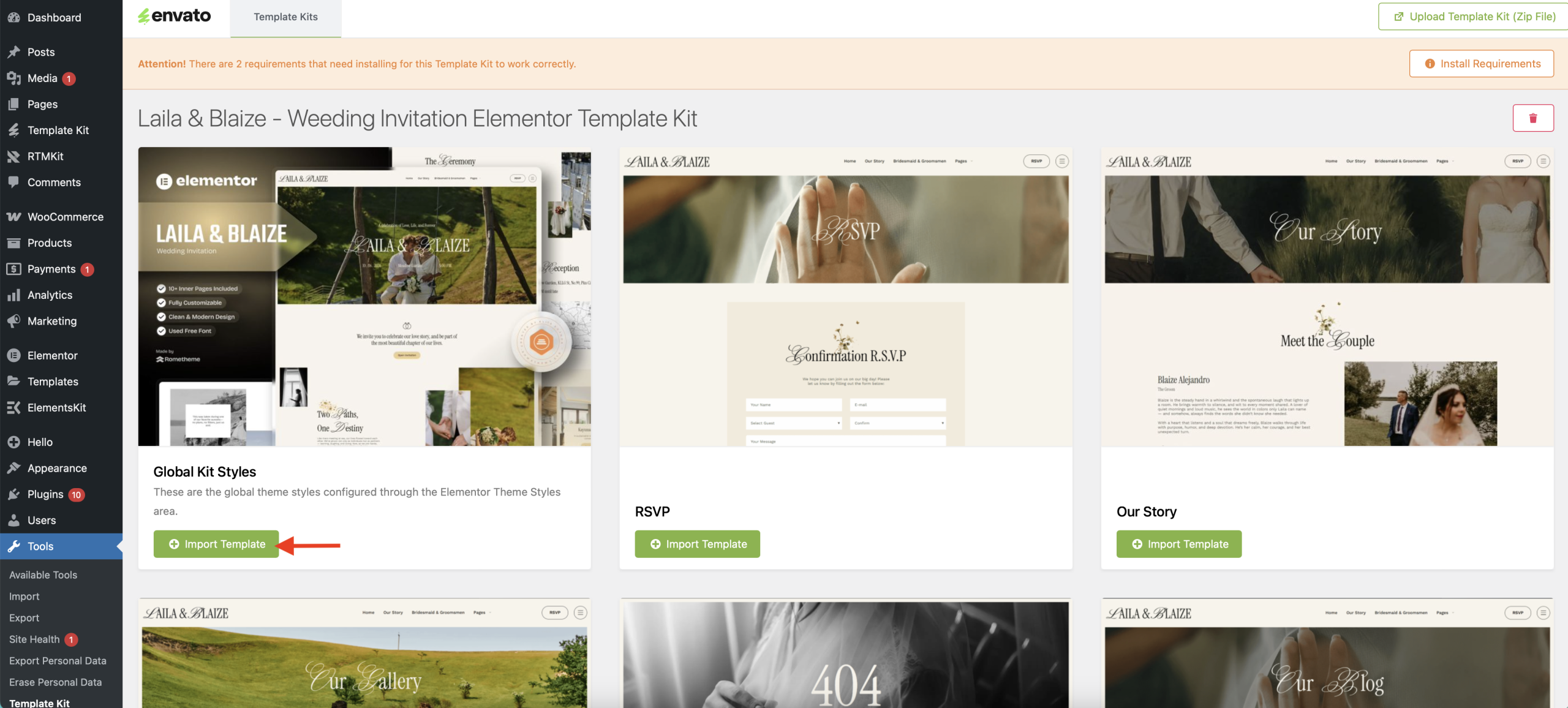Open the Export submenu link
The image size is (1568, 708).
click(x=24, y=618)
